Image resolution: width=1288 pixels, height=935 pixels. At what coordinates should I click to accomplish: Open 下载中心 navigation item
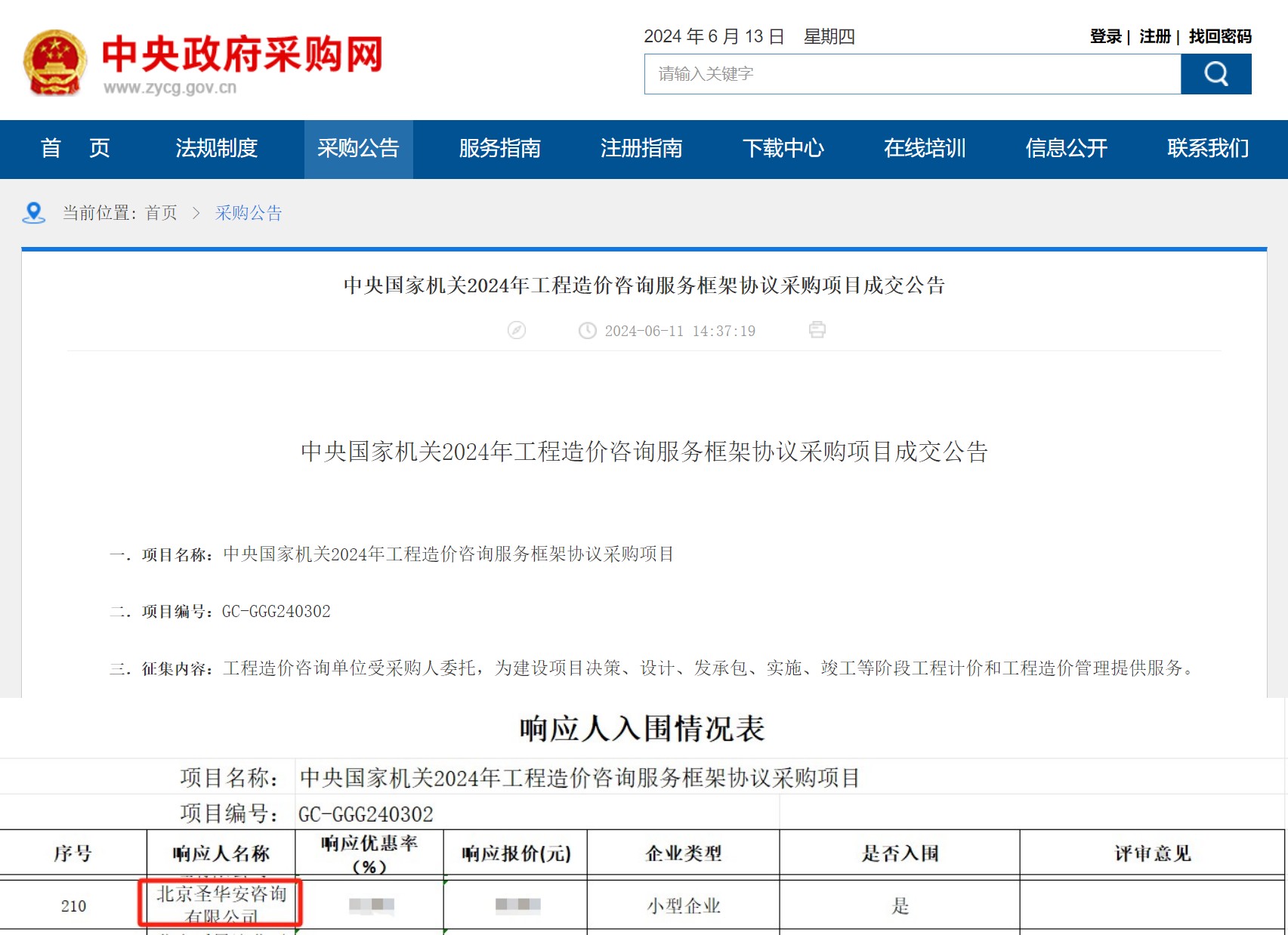783,149
